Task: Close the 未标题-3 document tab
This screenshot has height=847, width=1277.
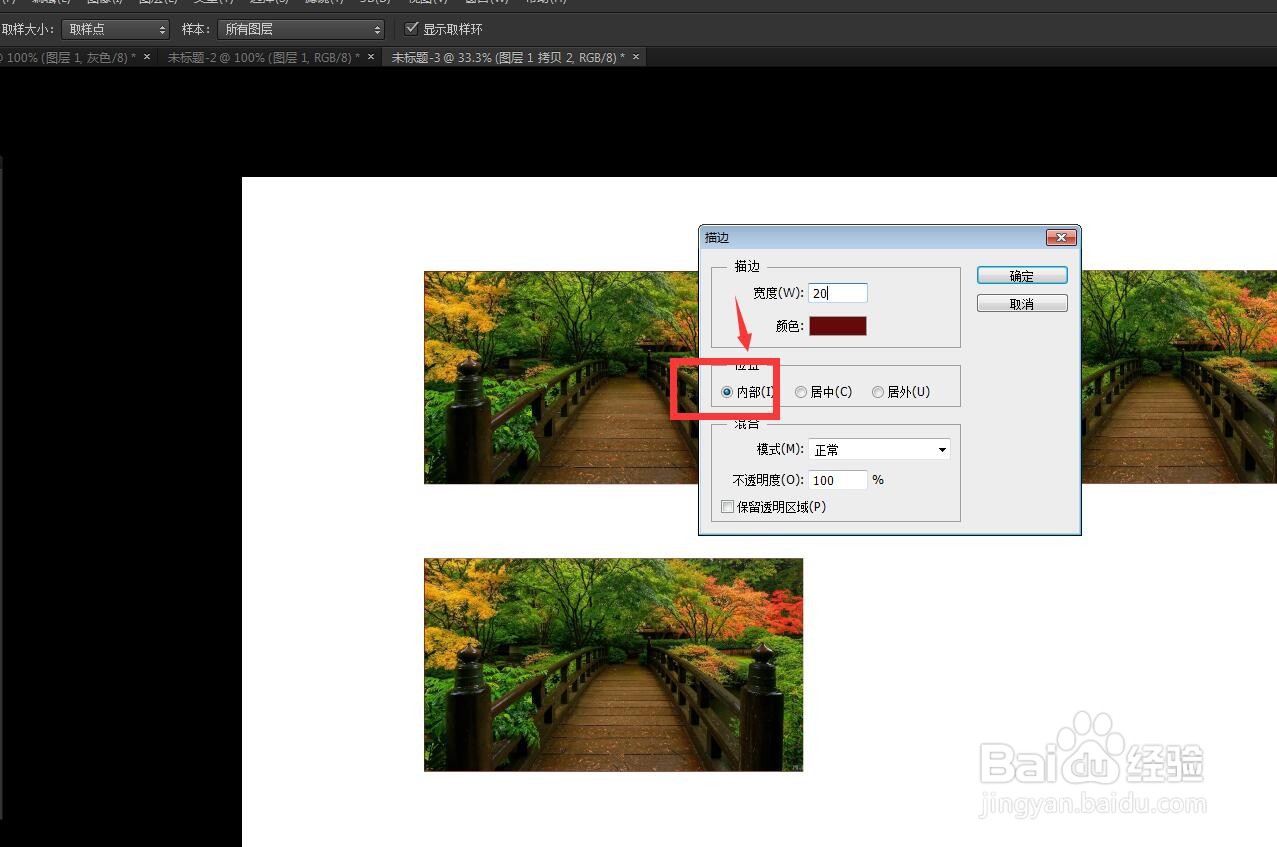Action: [x=635, y=57]
